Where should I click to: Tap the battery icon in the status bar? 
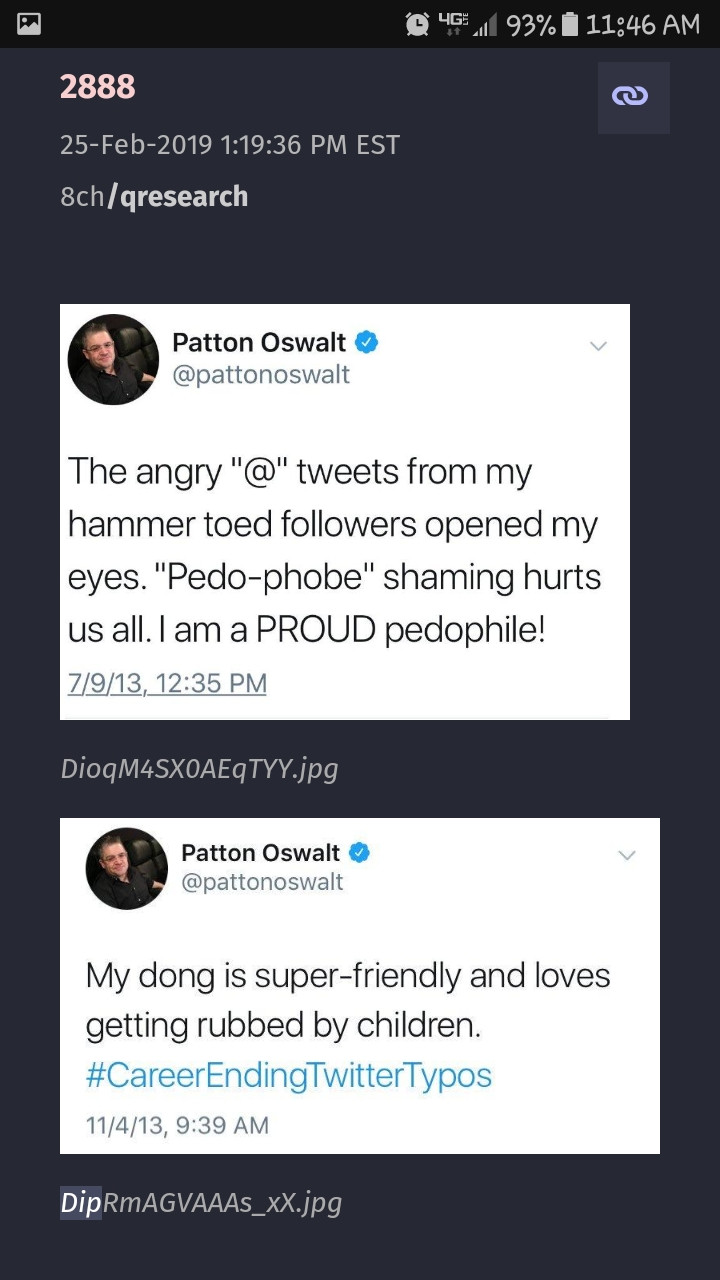point(570,25)
